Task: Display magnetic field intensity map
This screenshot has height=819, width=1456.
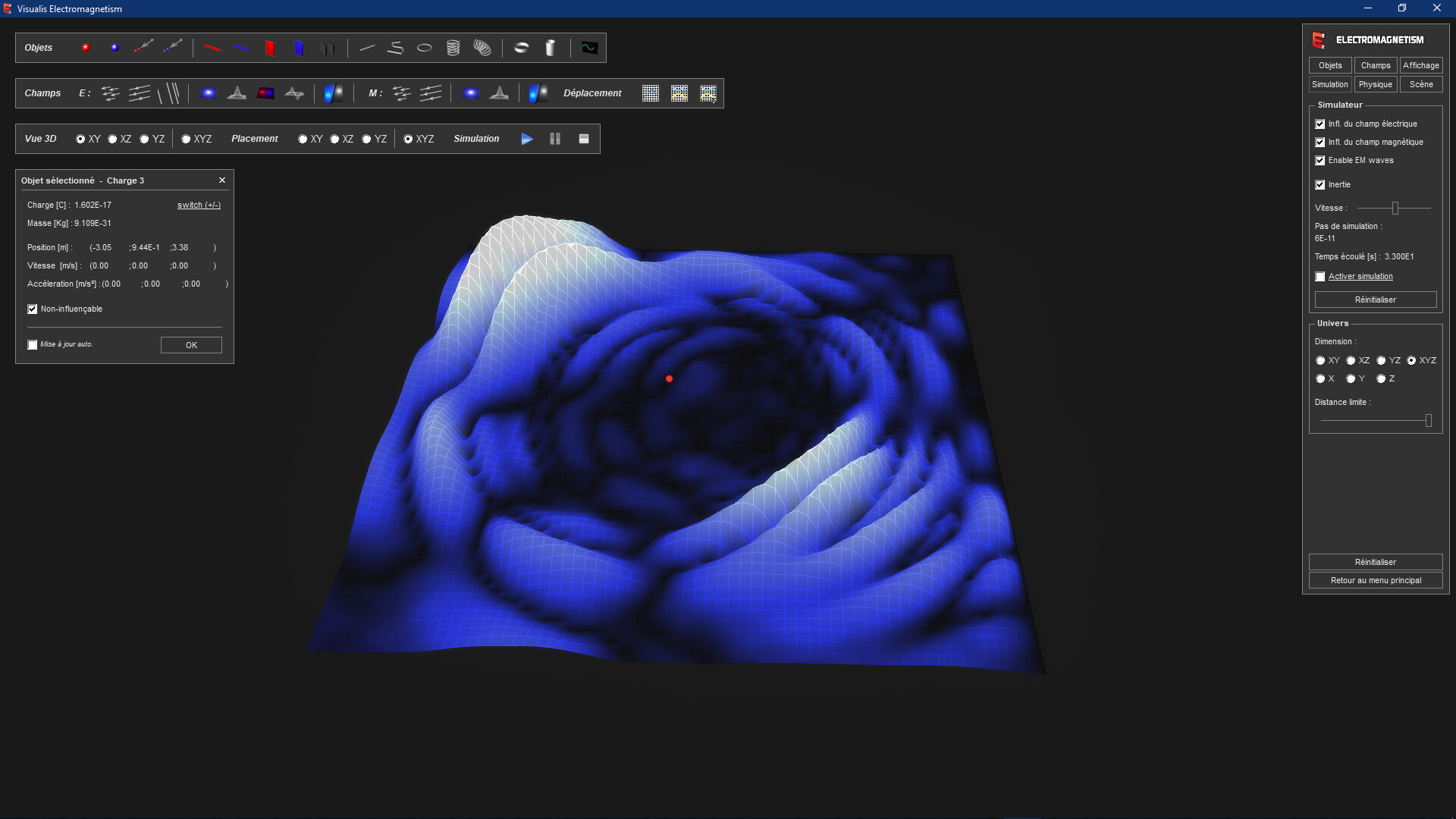Action: pyautogui.click(x=471, y=93)
